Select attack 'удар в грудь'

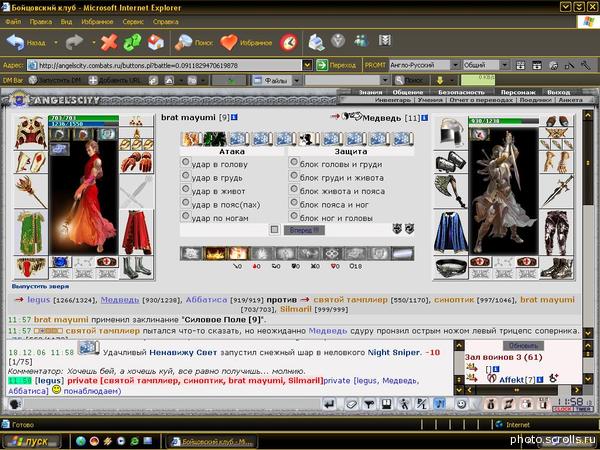(x=185, y=176)
